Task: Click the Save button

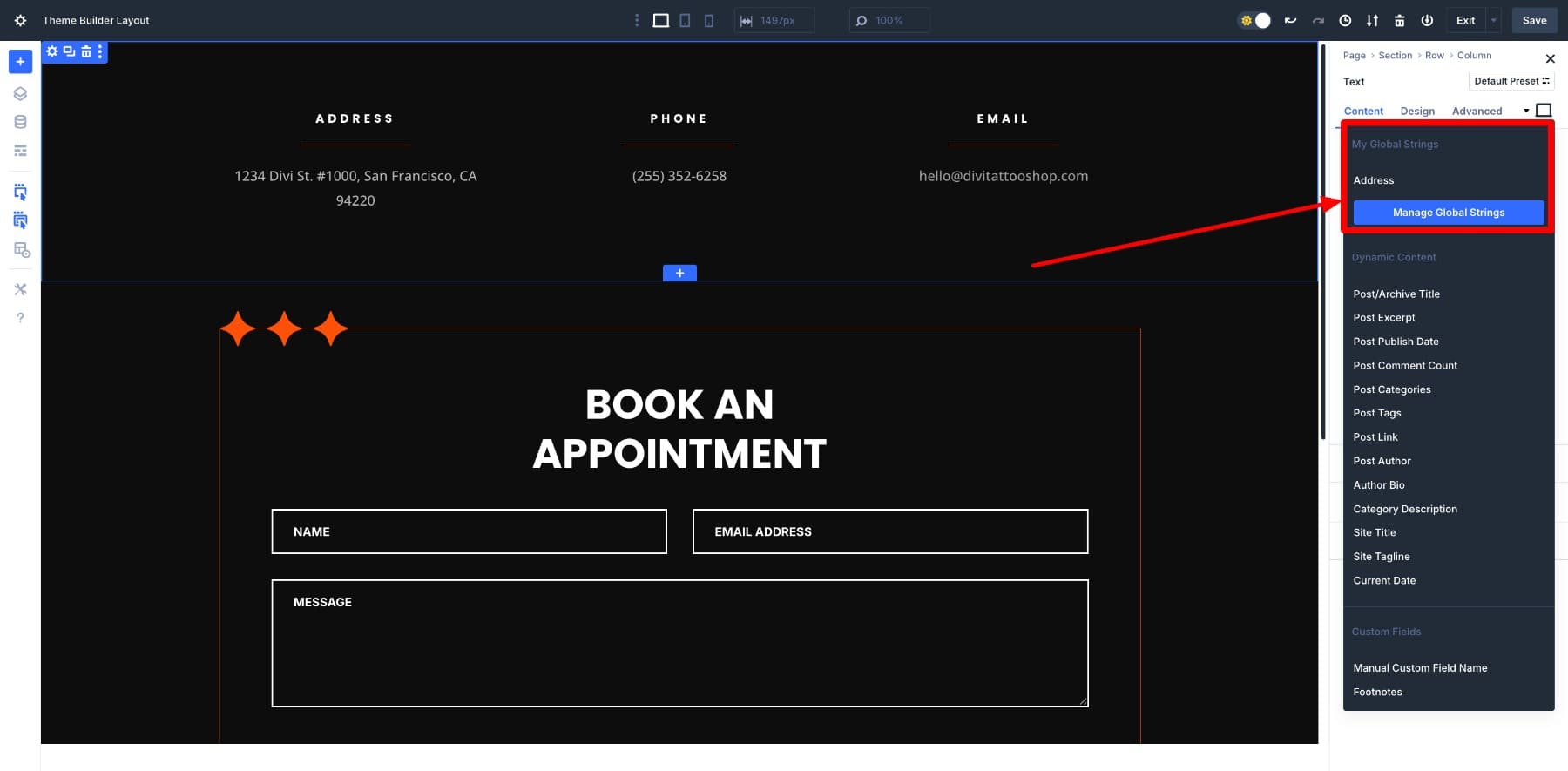Action: (x=1534, y=21)
